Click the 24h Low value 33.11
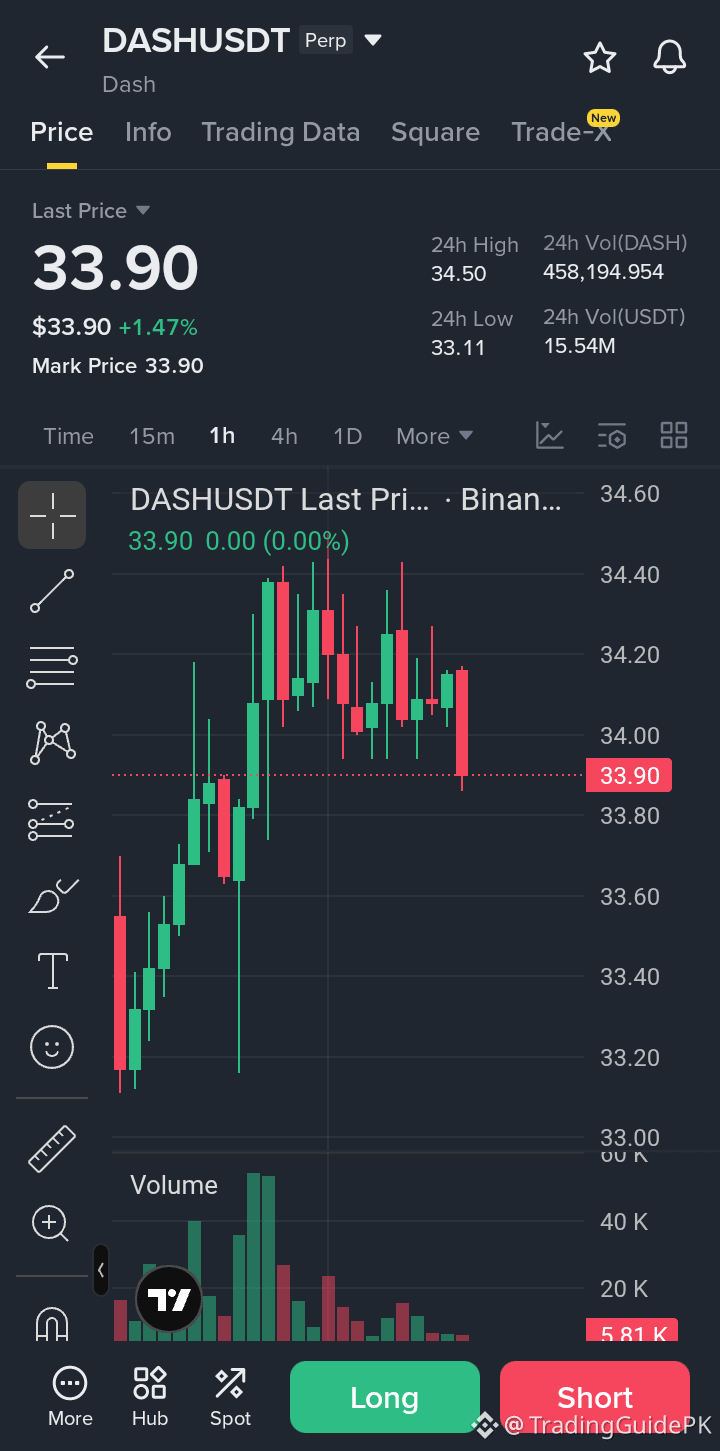The height and width of the screenshot is (1451, 720). (458, 348)
